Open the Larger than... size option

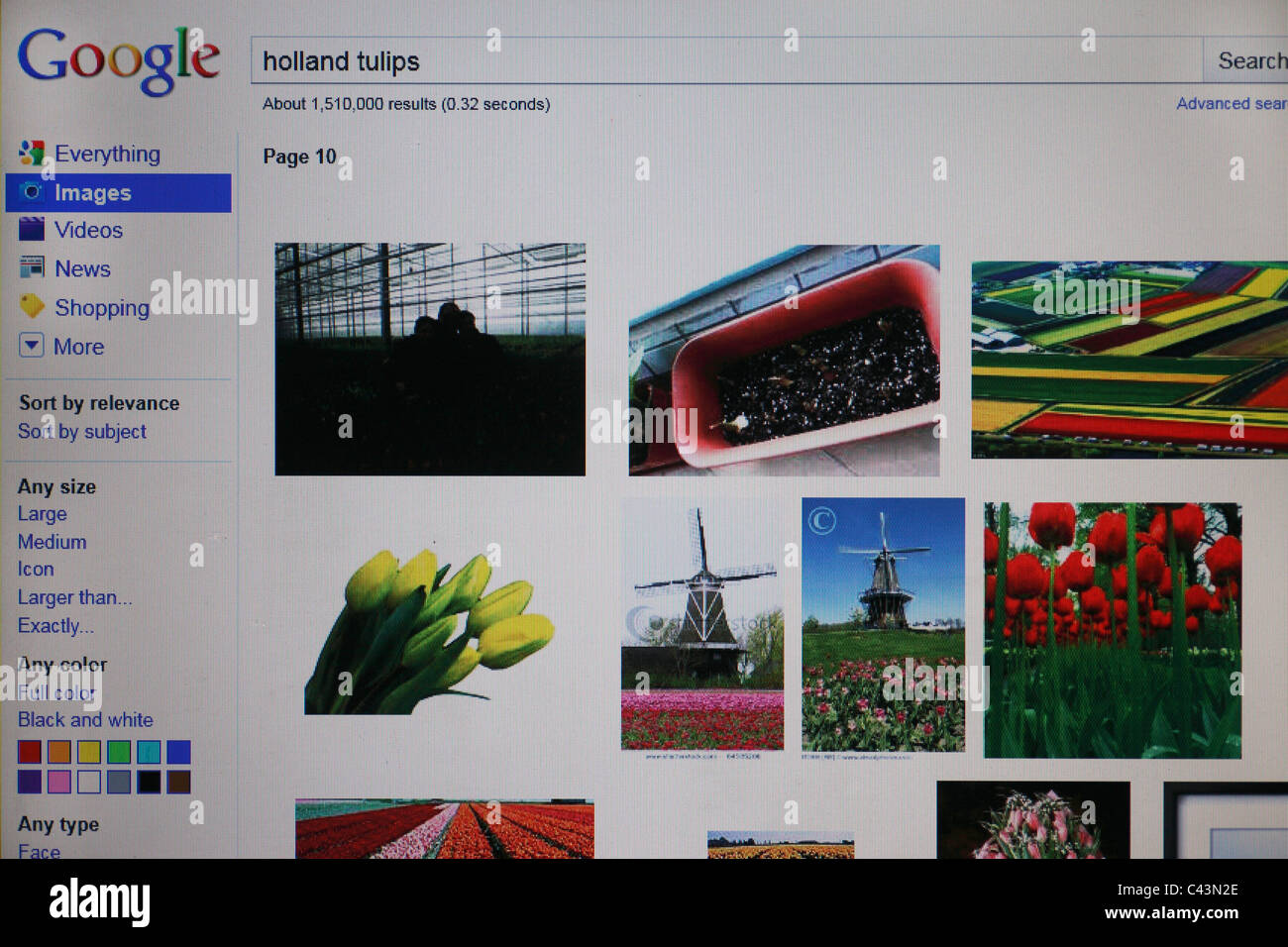coord(74,597)
